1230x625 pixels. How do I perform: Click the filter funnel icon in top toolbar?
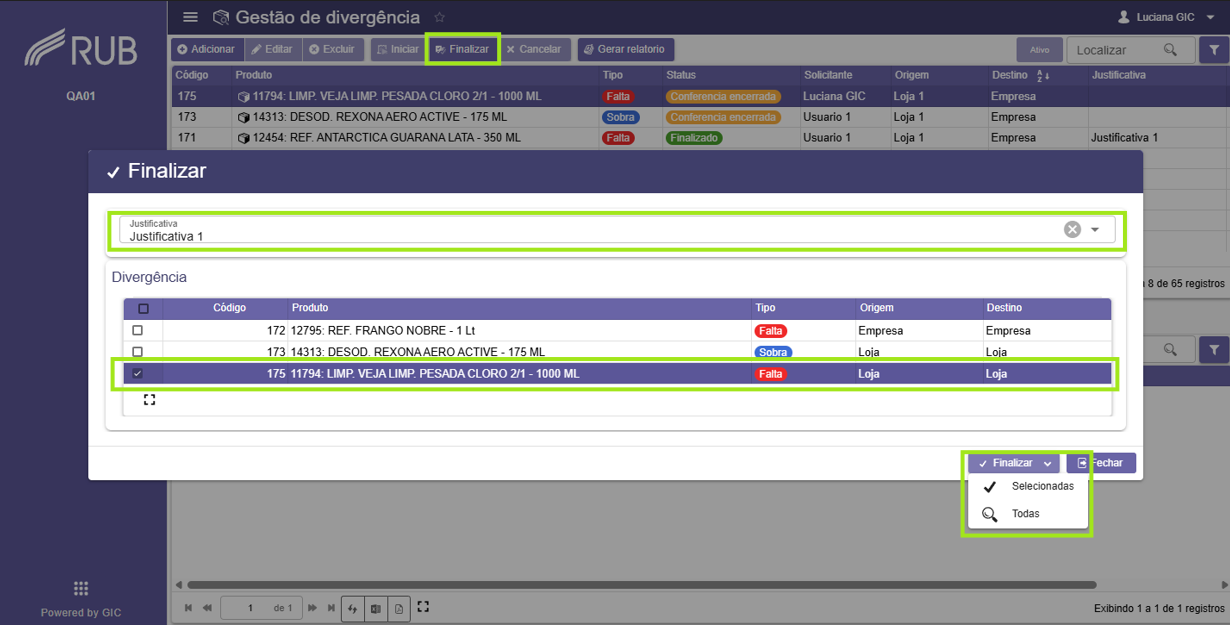(x=1214, y=49)
